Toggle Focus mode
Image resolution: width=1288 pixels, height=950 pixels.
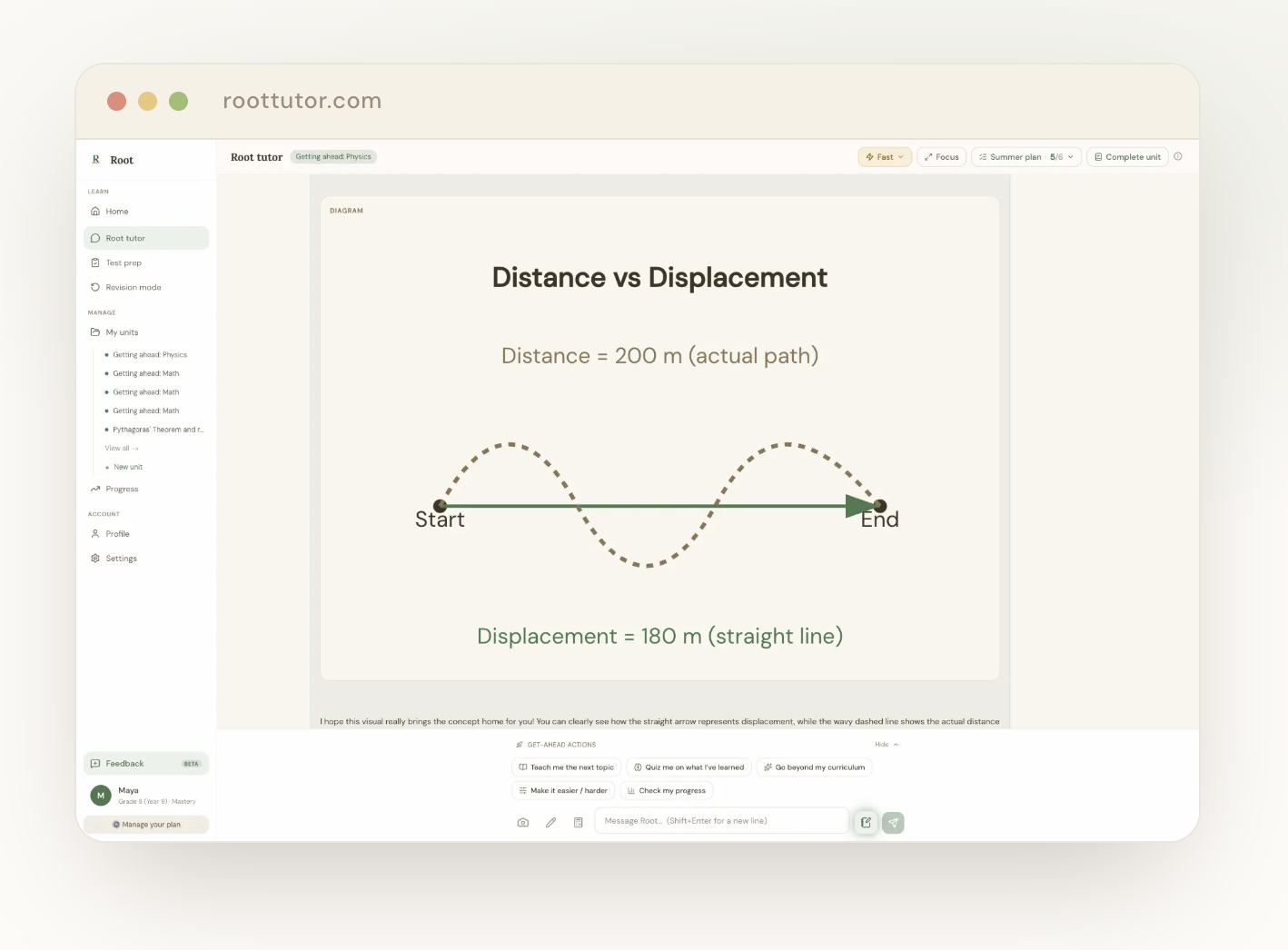click(x=942, y=157)
